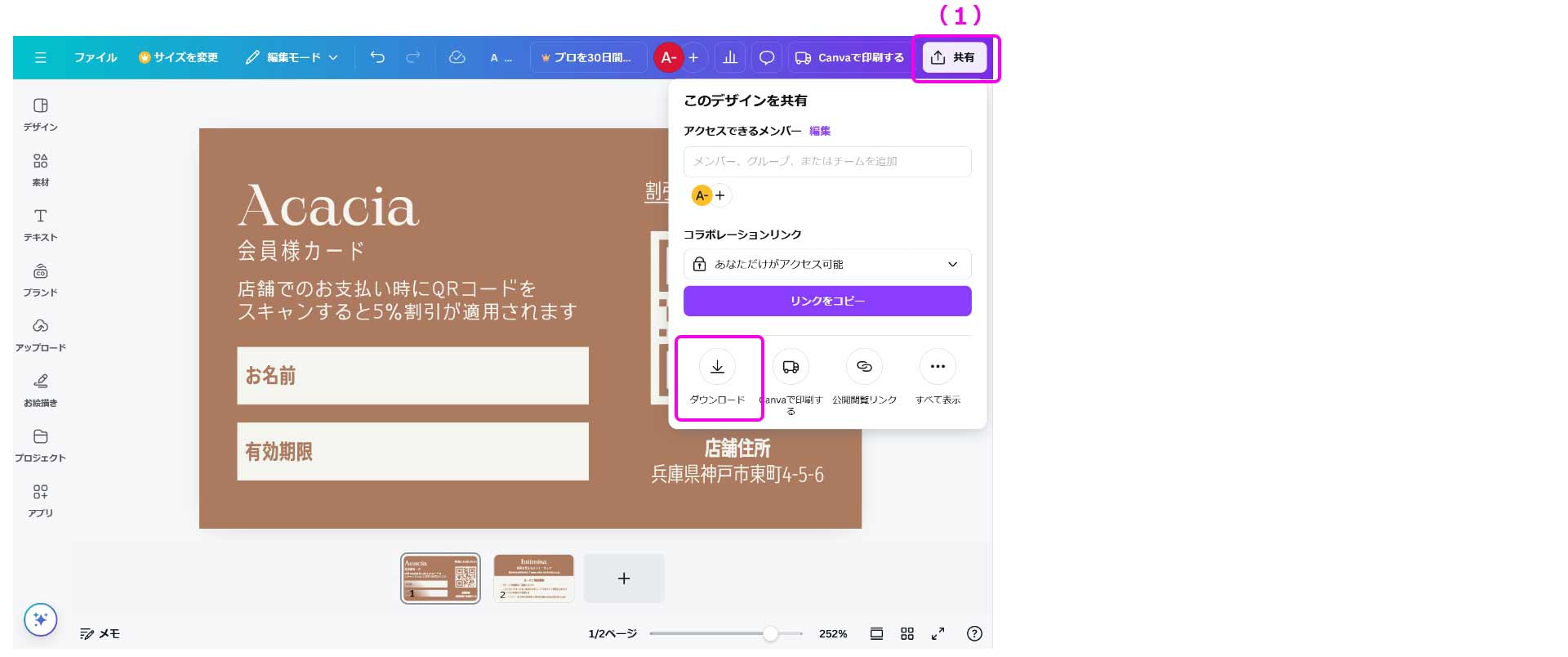Click the Acacia title text on canvas
The height and width of the screenshot is (657, 1568).
pyautogui.click(x=328, y=205)
